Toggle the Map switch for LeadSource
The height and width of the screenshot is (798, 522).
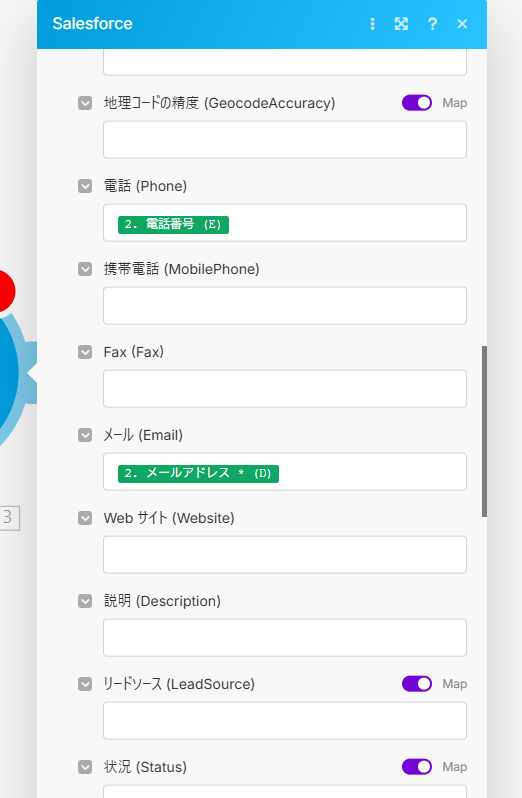(x=417, y=684)
